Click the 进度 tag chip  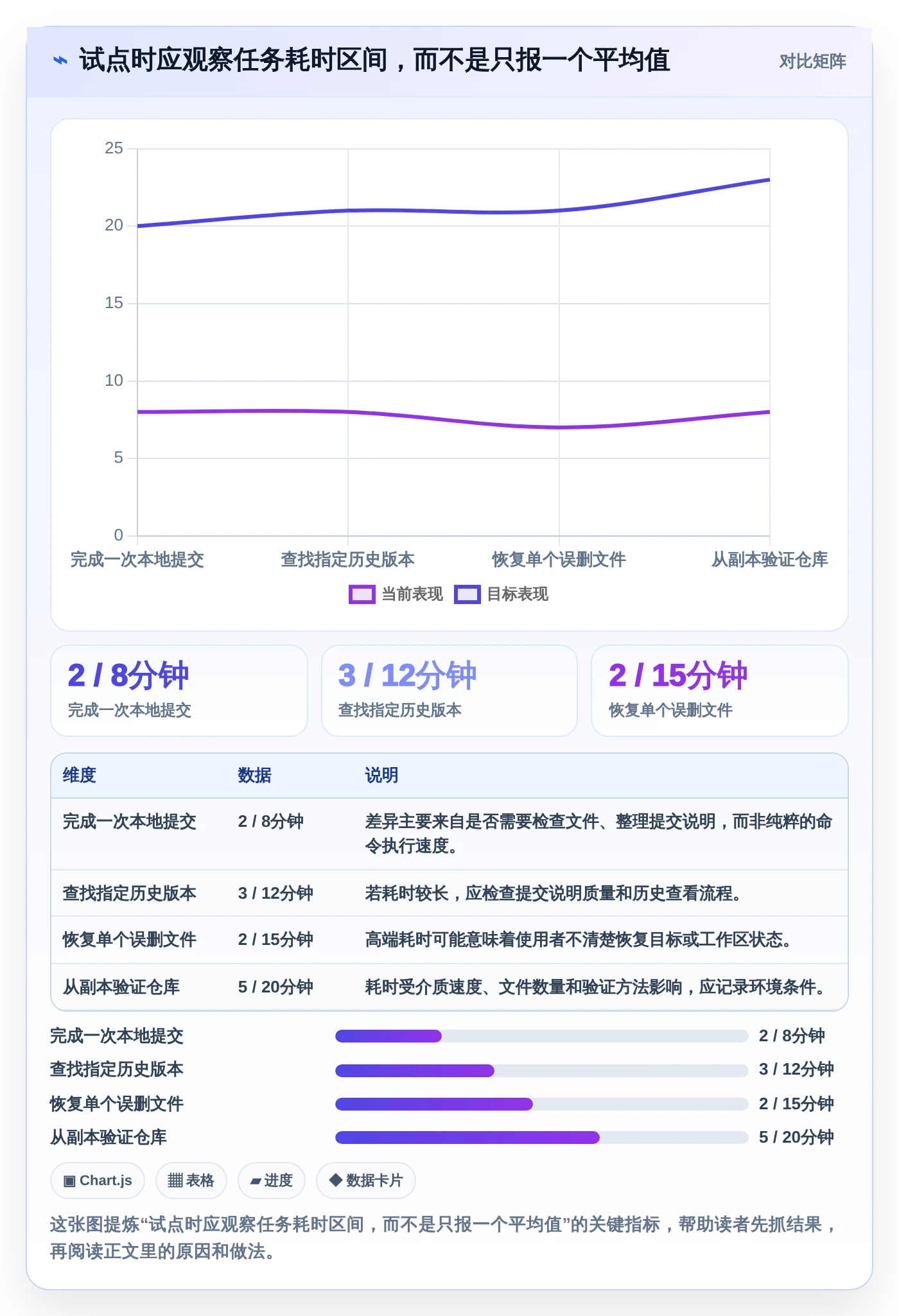[x=271, y=1180]
